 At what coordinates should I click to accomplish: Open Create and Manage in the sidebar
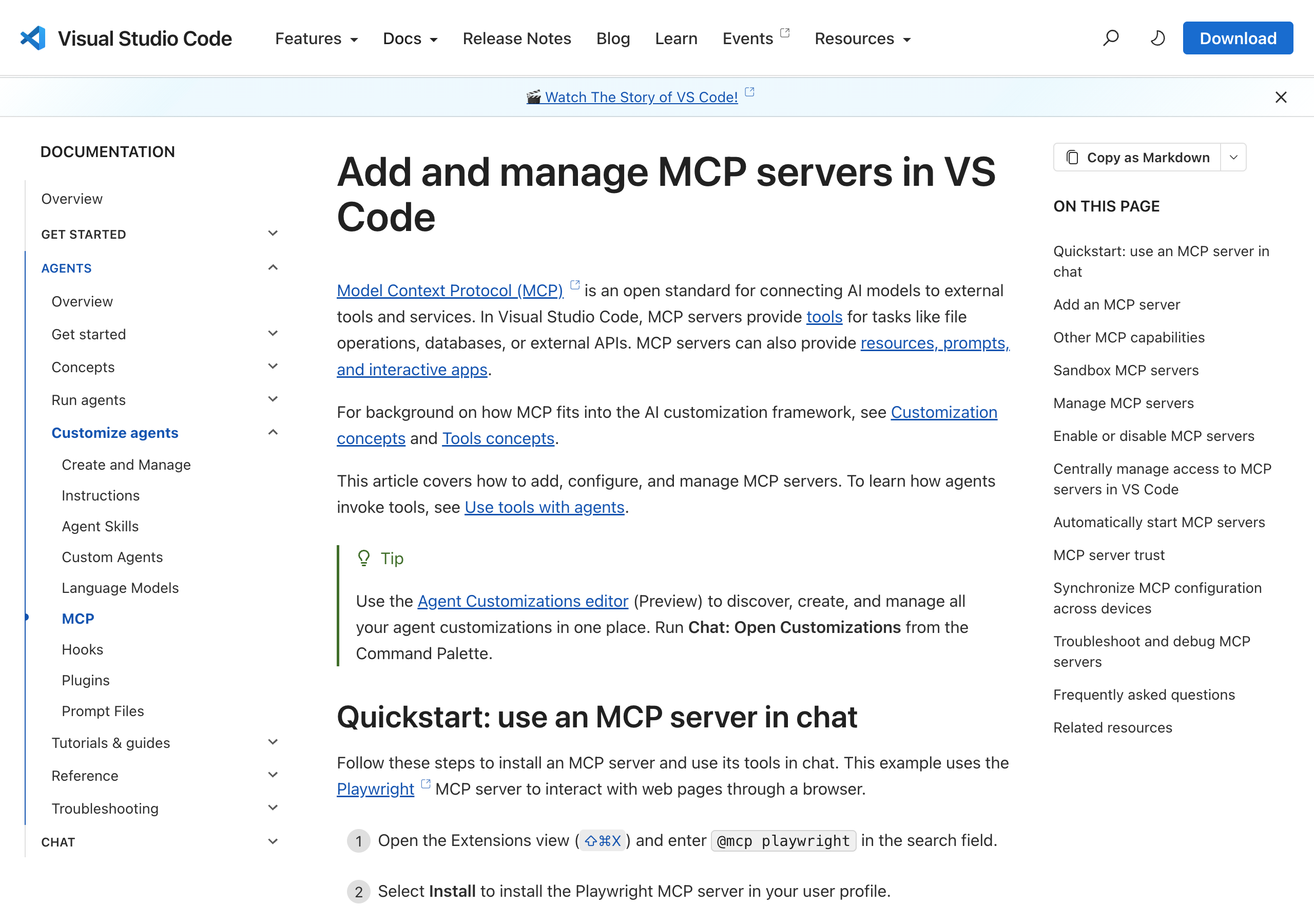pos(126,465)
